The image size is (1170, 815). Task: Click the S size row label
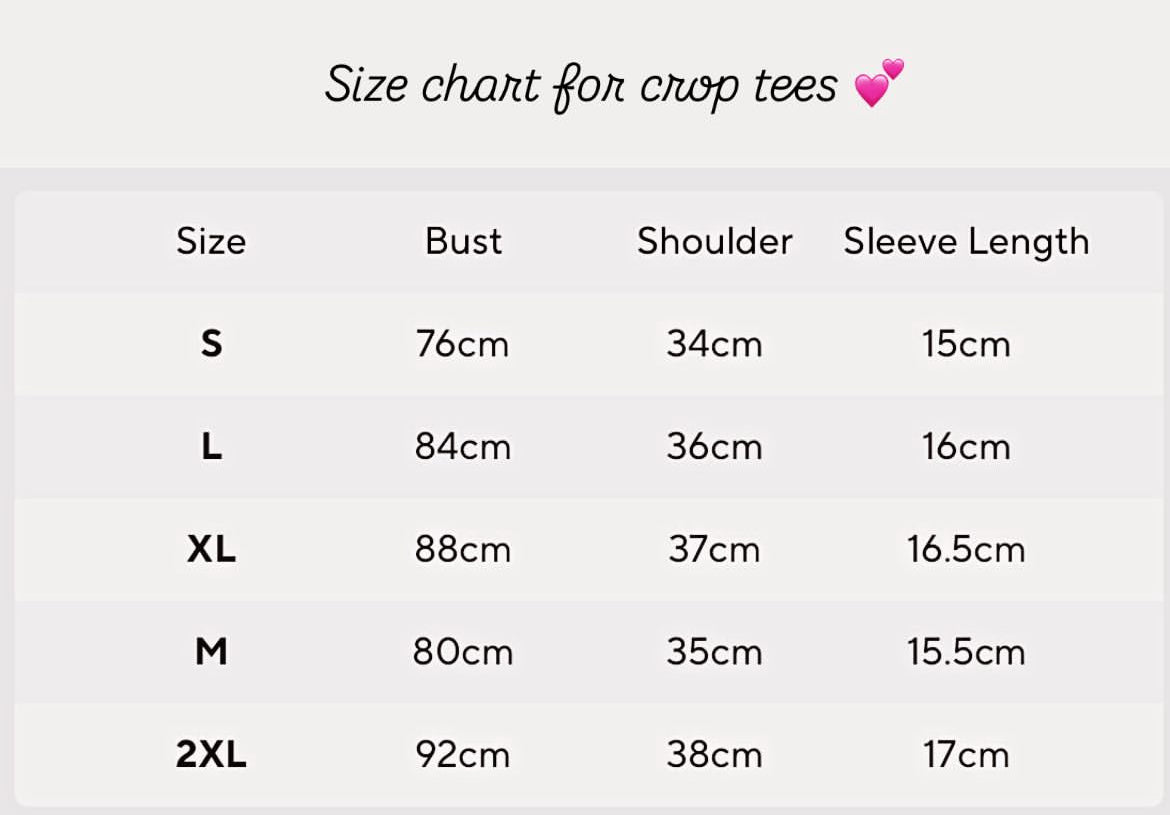pyautogui.click(x=211, y=343)
